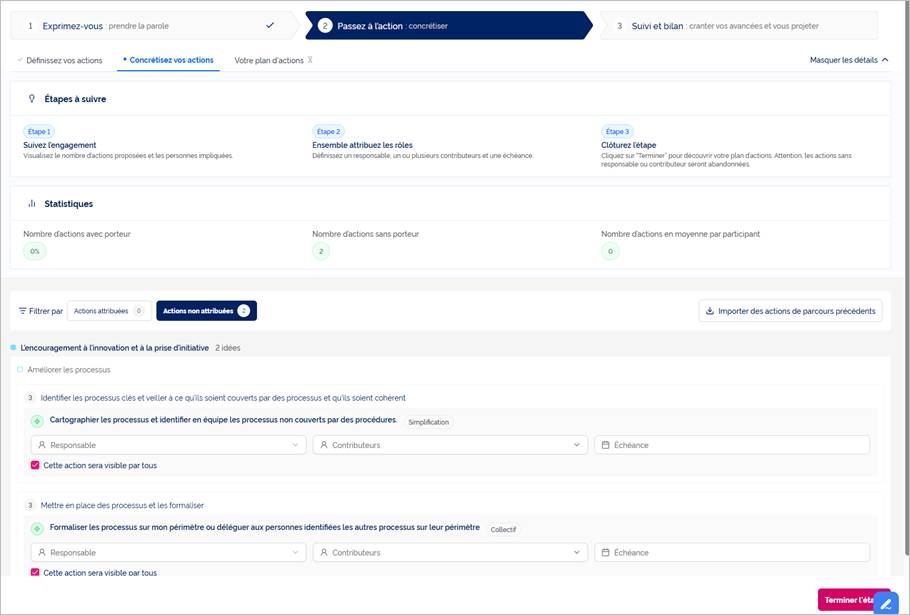This screenshot has height=615, width=910.
Task: Open Contributeurs dropdown for Cartographier action
Action: pyautogui.click(x=450, y=445)
